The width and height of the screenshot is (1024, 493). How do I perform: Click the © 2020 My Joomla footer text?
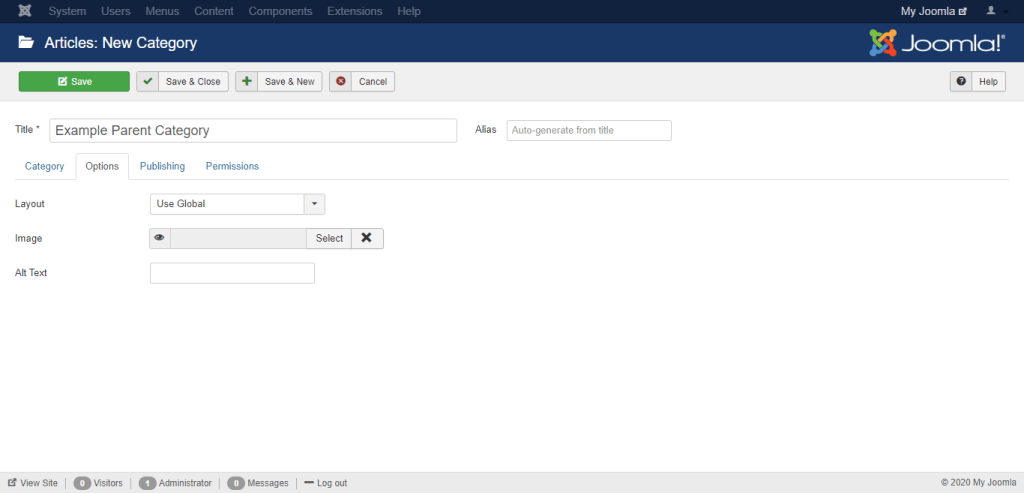coord(978,483)
